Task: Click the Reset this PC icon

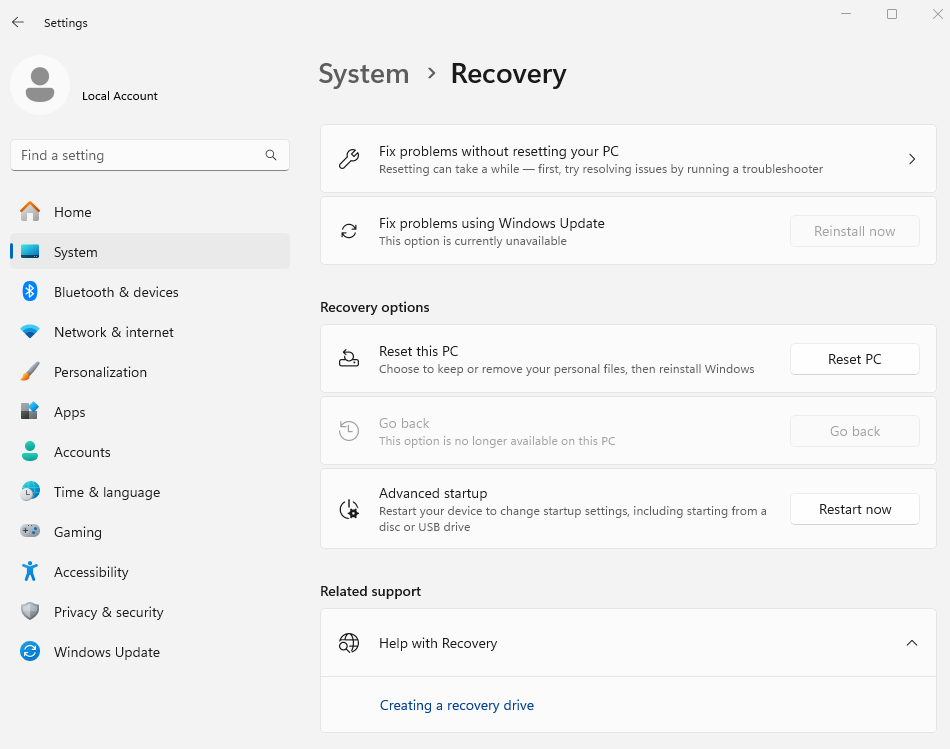Action: pos(349,359)
